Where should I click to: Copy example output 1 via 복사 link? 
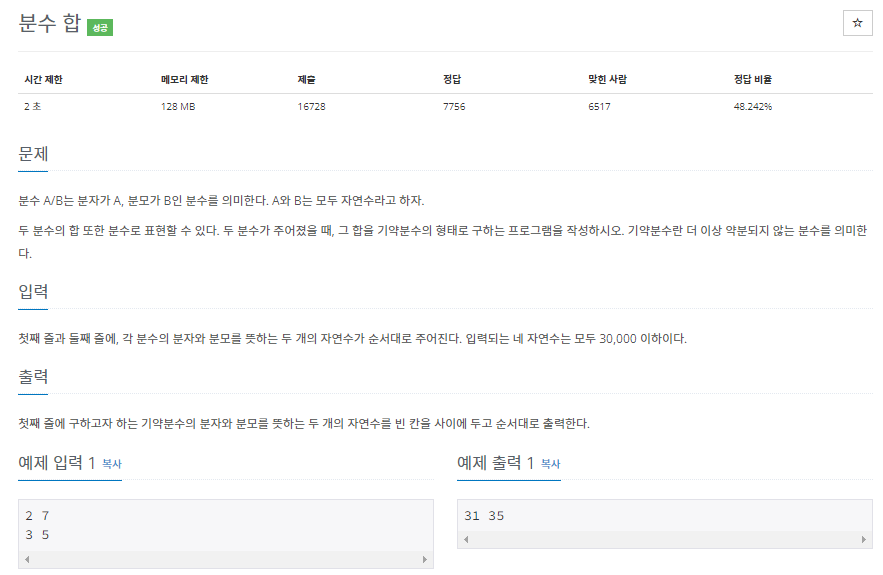pos(550,464)
